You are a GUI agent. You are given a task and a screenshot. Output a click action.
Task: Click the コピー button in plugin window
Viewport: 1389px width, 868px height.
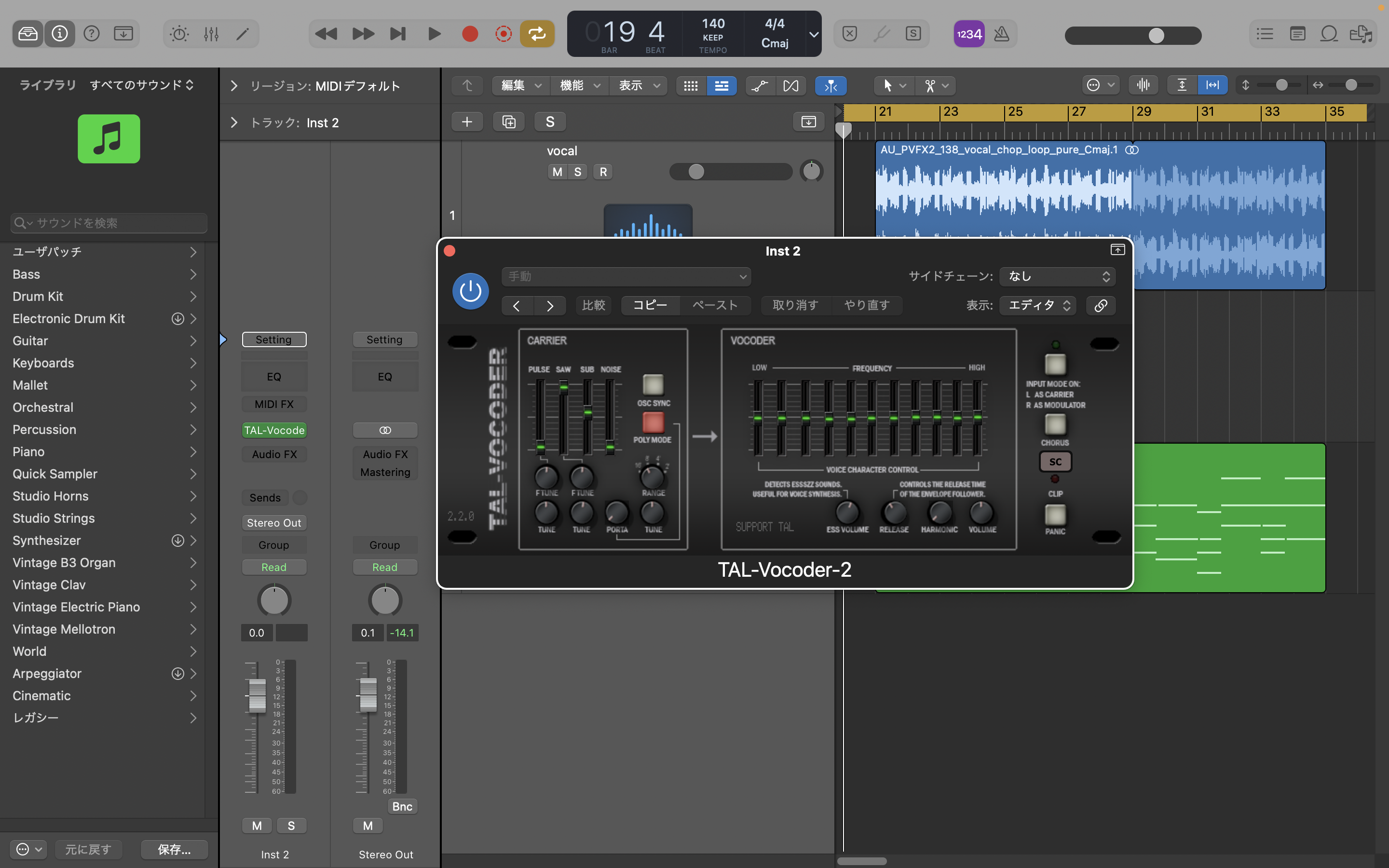[x=650, y=305]
